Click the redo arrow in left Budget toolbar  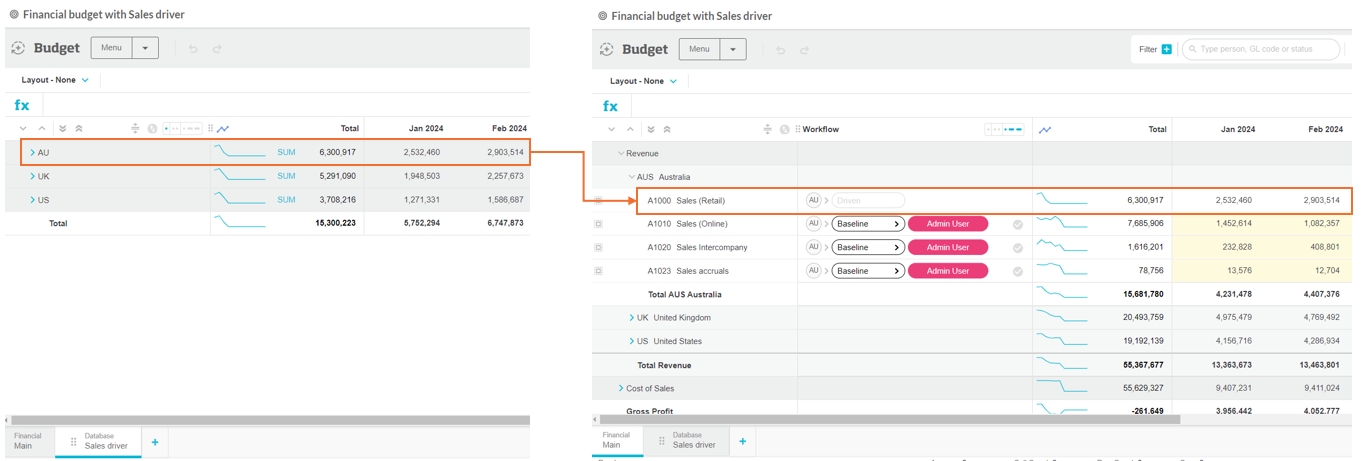click(x=217, y=48)
